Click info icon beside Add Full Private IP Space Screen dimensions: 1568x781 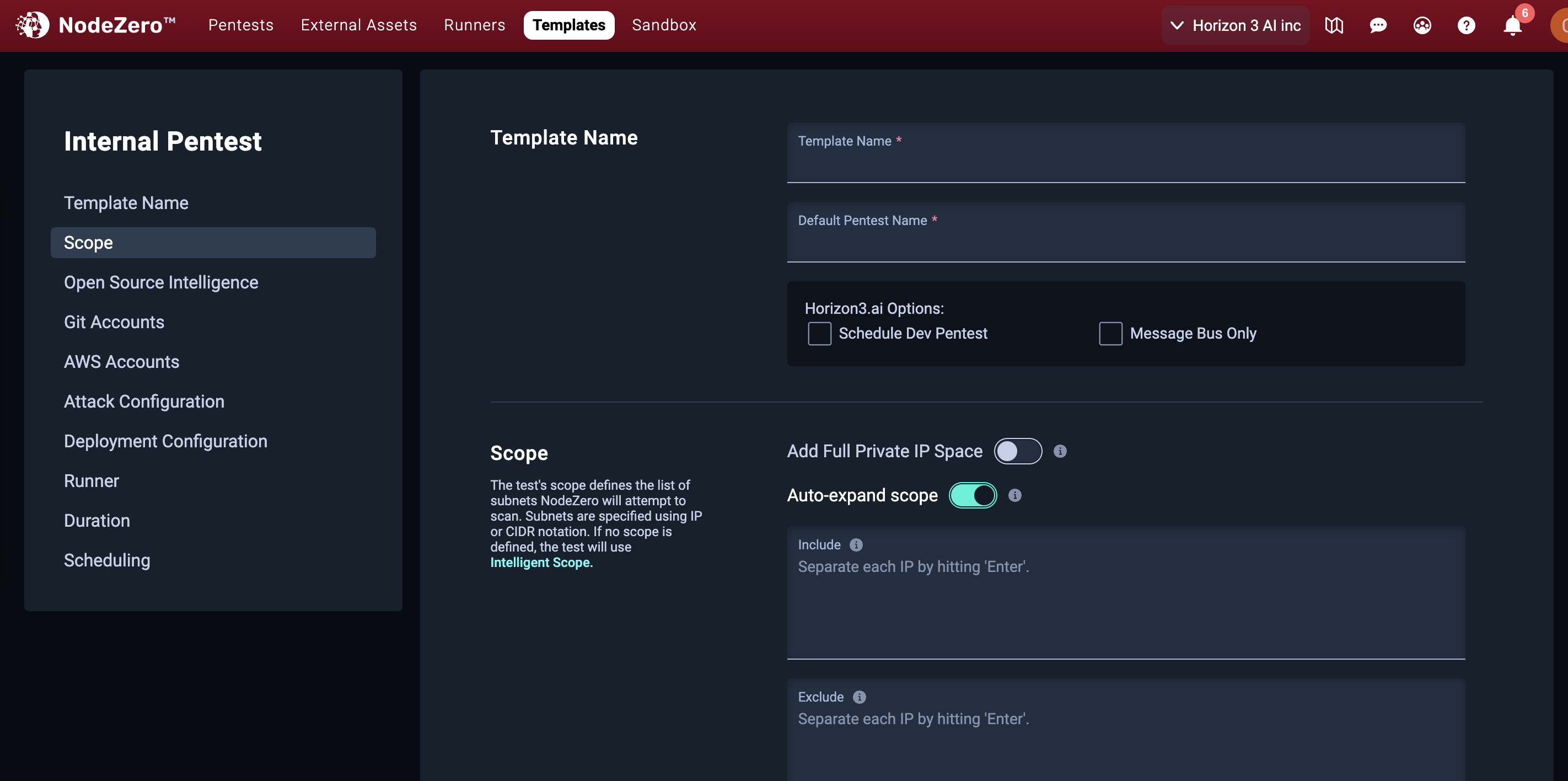(x=1060, y=451)
